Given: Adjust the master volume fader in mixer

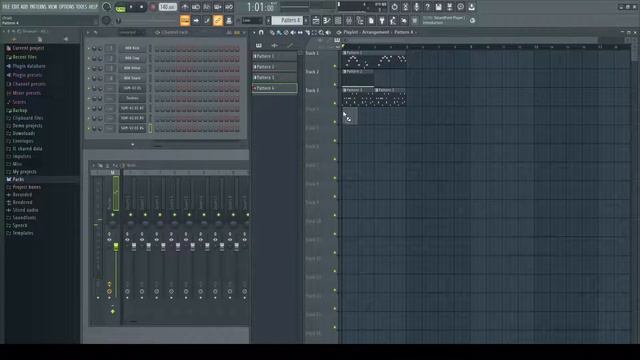Looking at the screenshot, I should [x=116, y=247].
